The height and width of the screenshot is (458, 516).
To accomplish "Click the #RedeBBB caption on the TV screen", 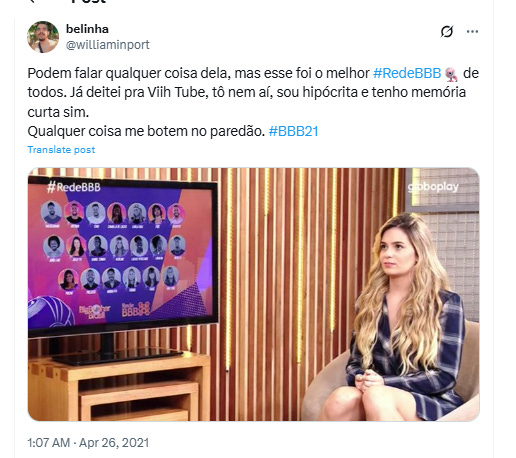I will [74, 187].
